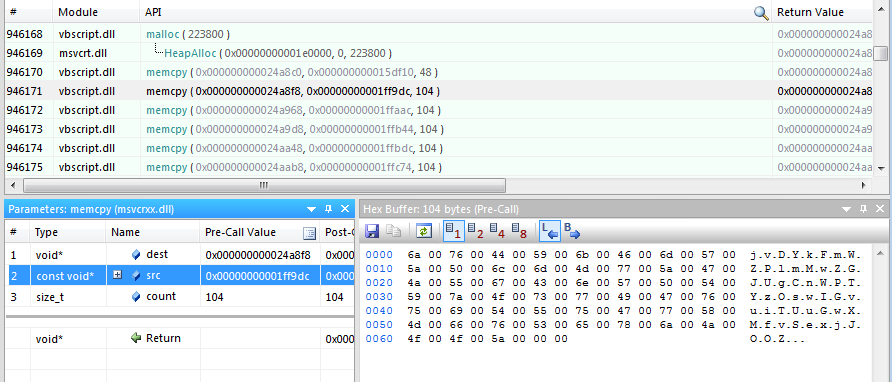Click the dest parameter icon
This screenshot has width=892, height=382.
[135, 254]
